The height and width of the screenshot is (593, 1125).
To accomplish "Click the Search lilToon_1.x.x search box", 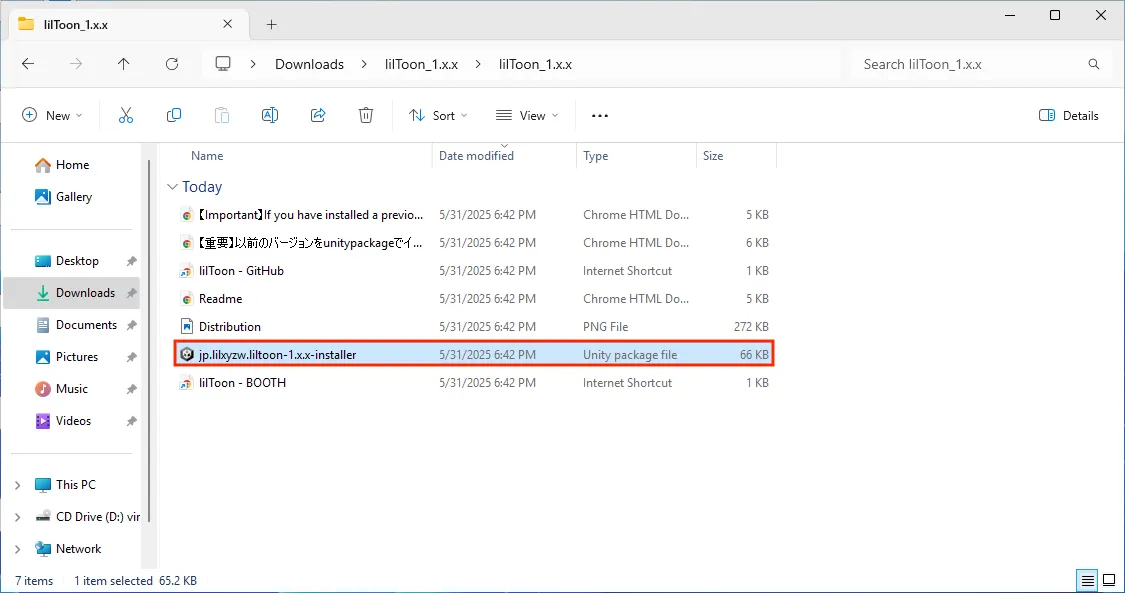I will tap(970, 64).
